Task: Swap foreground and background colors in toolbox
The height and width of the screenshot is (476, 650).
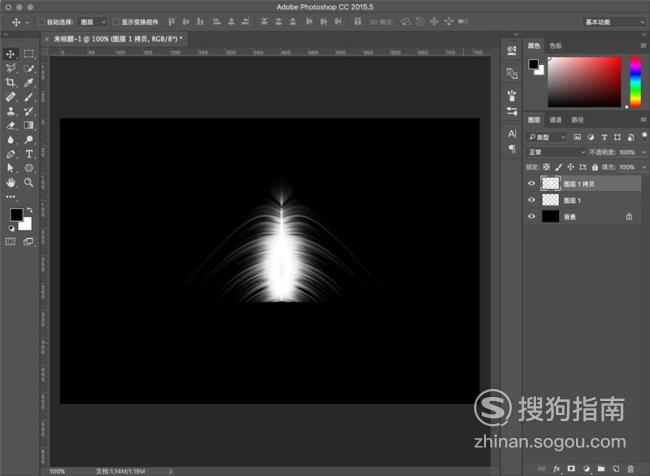Action: coord(29,210)
